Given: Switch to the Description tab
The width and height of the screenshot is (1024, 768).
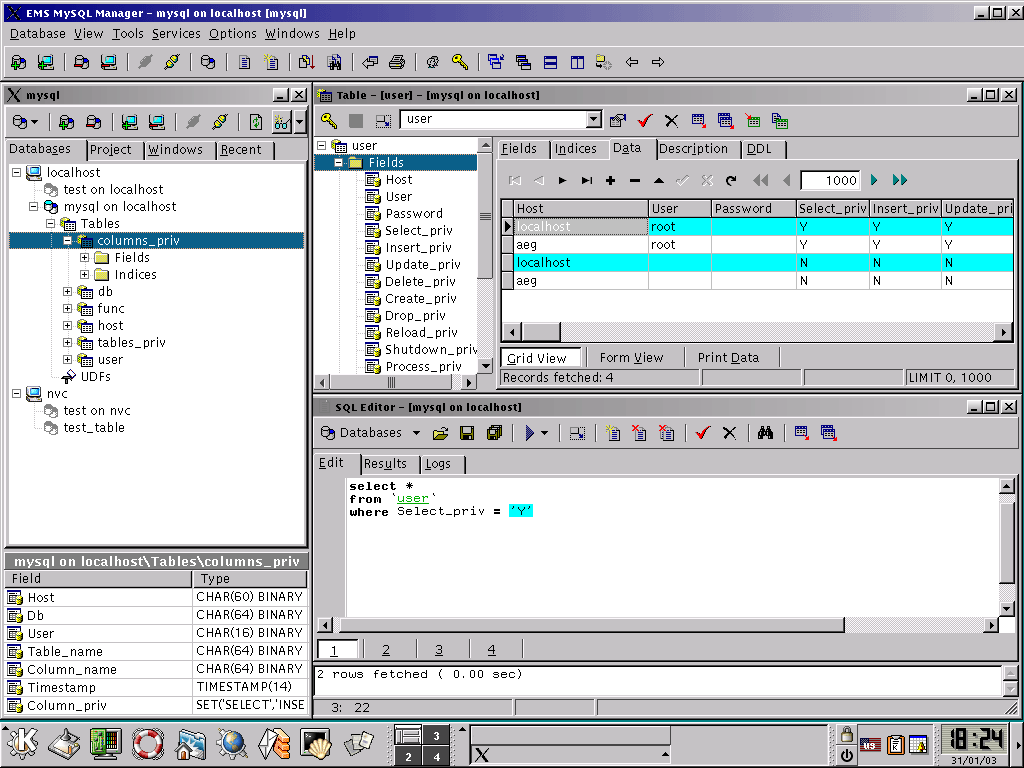Looking at the screenshot, I should pos(694,149).
